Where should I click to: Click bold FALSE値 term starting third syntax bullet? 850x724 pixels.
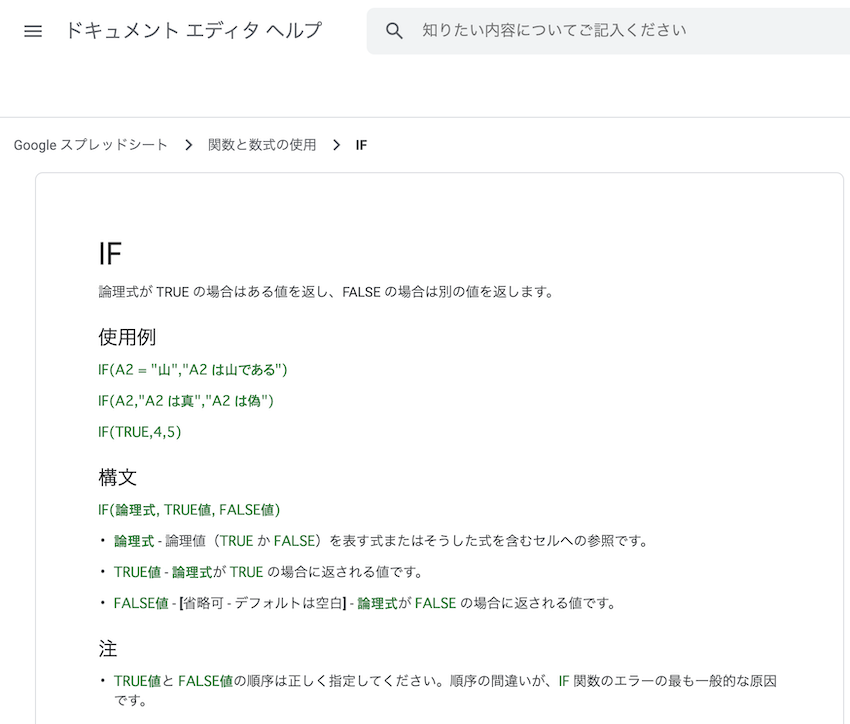[x=141, y=603]
